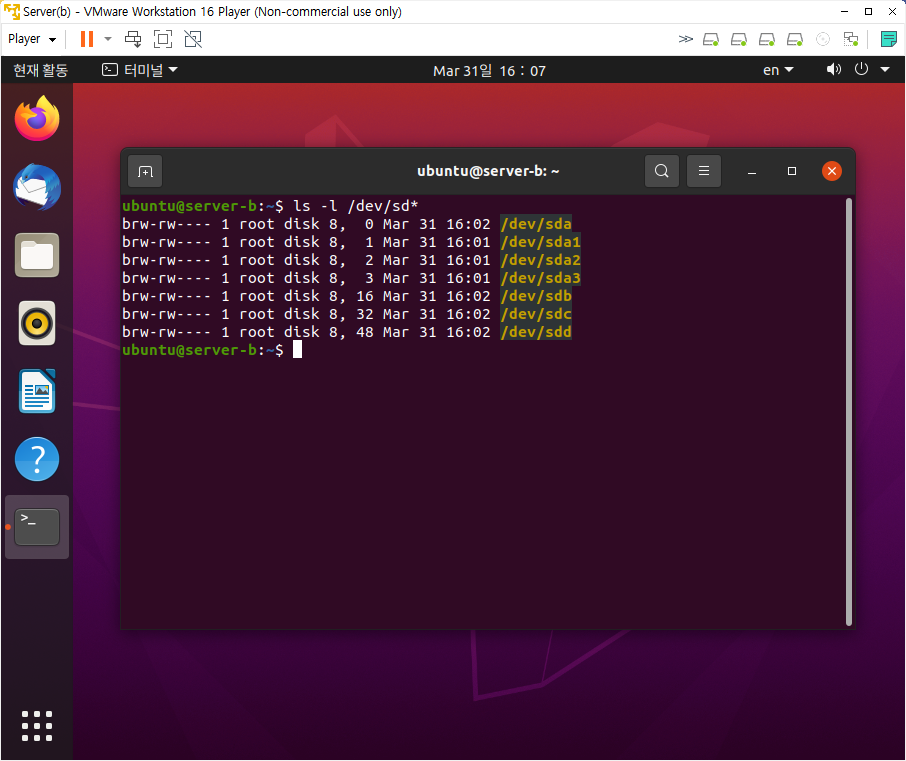
Task: Open the VMware message log note icon
Action: coord(889,39)
